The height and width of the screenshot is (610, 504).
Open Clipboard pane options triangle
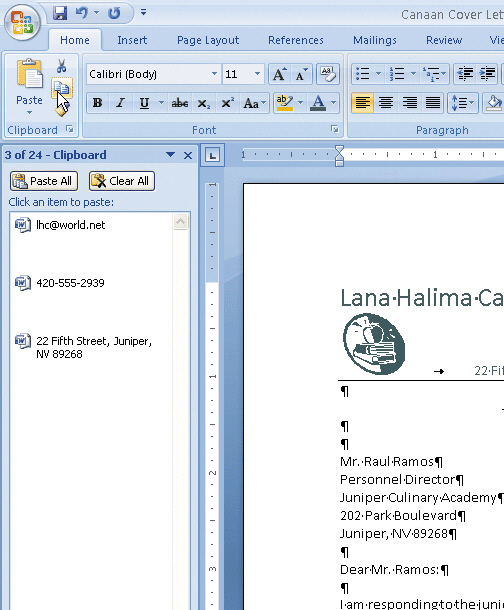point(170,155)
